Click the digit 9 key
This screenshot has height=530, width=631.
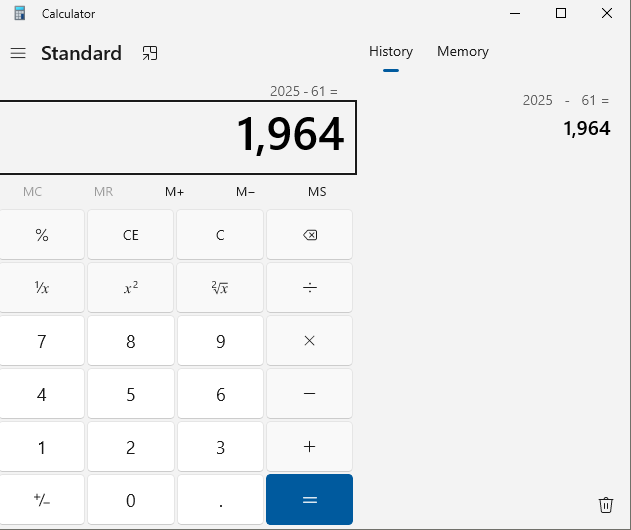220,341
